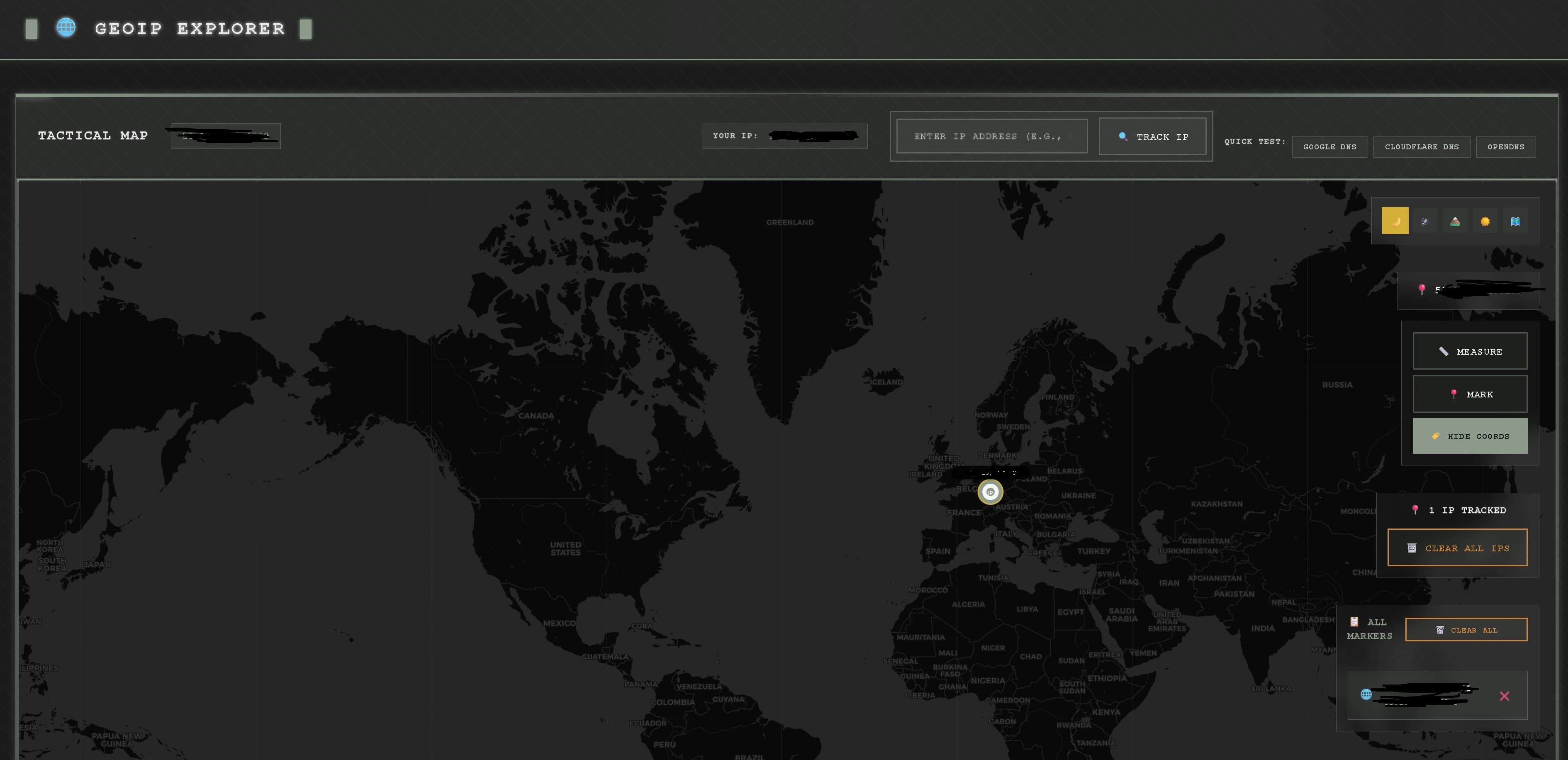Click the IP marker pin on Europe
1568x760 pixels.
[990, 492]
